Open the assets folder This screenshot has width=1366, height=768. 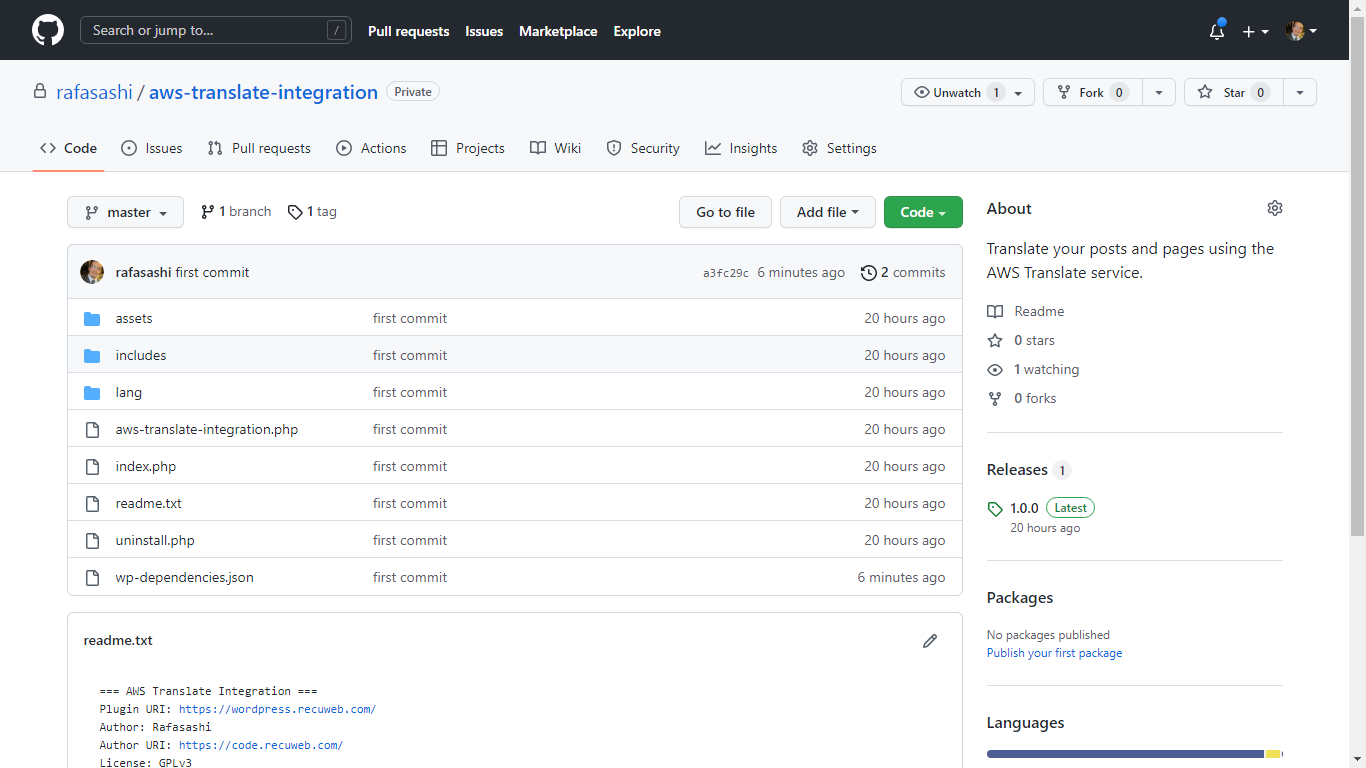point(134,318)
